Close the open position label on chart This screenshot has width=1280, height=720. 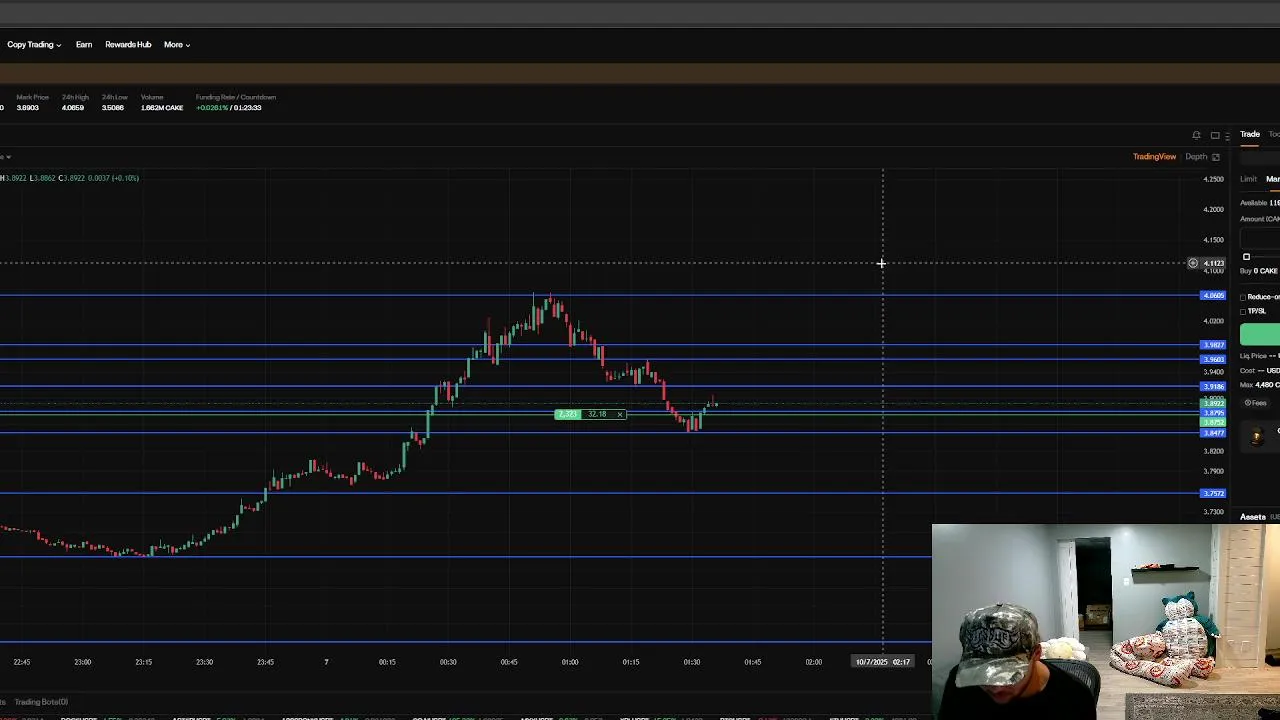[x=620, y=414]
